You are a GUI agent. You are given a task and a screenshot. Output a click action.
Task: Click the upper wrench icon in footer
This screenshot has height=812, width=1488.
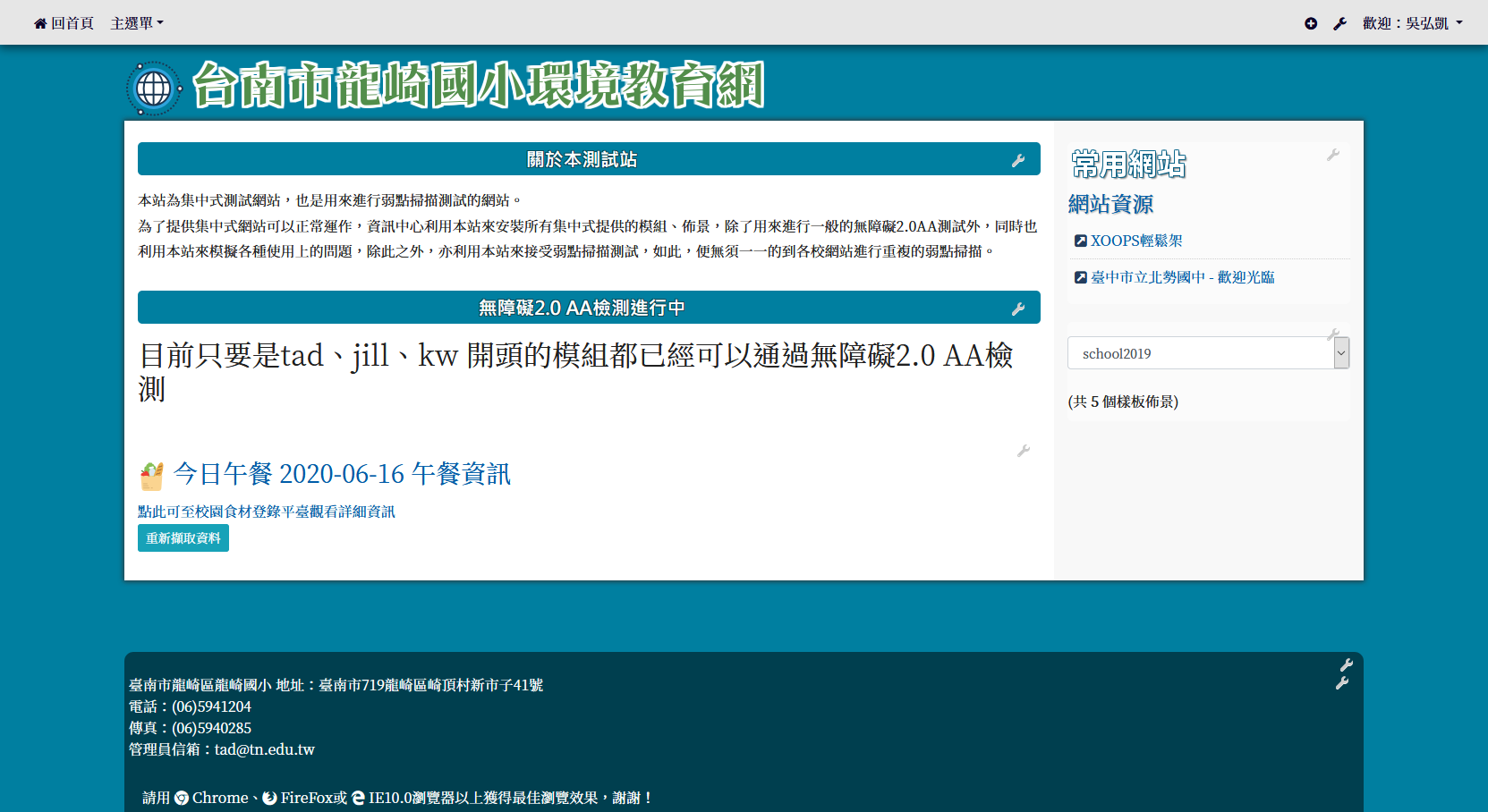click(x=1346, y=665)
